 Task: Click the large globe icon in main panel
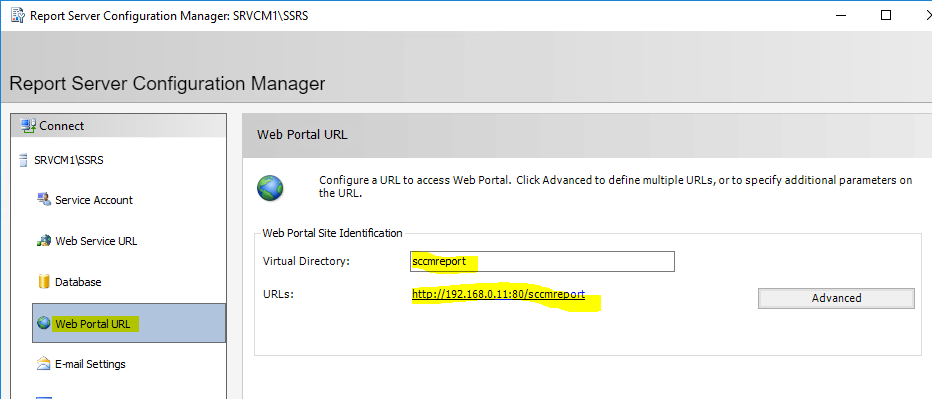[x=270, y=187]
